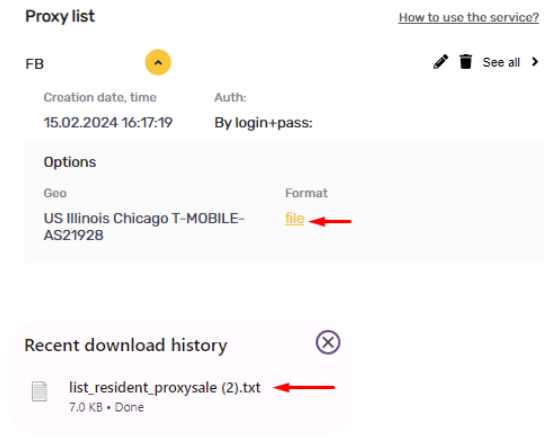Delete the FB list using trash icon

pos(466,62)
